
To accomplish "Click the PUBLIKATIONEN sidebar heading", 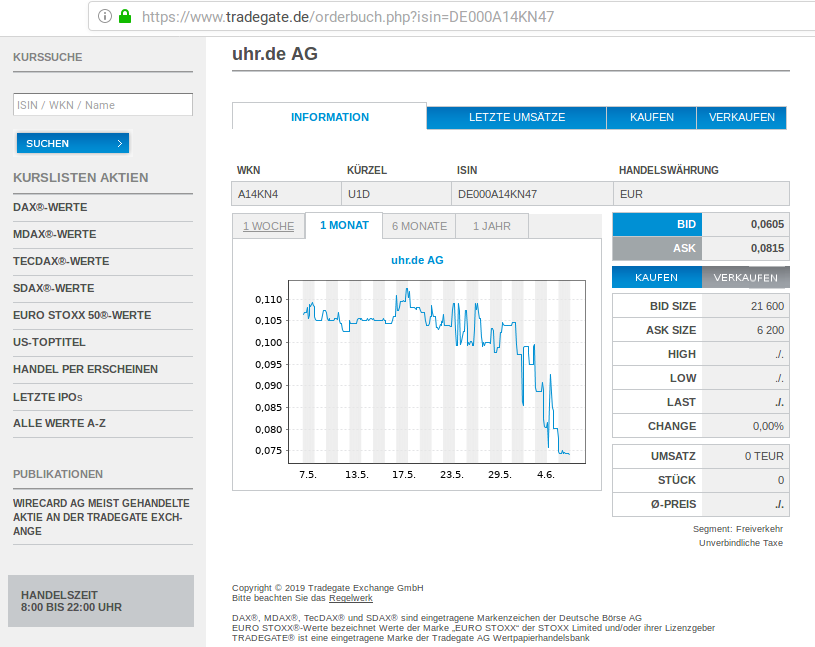I will (x=58, y=474).
